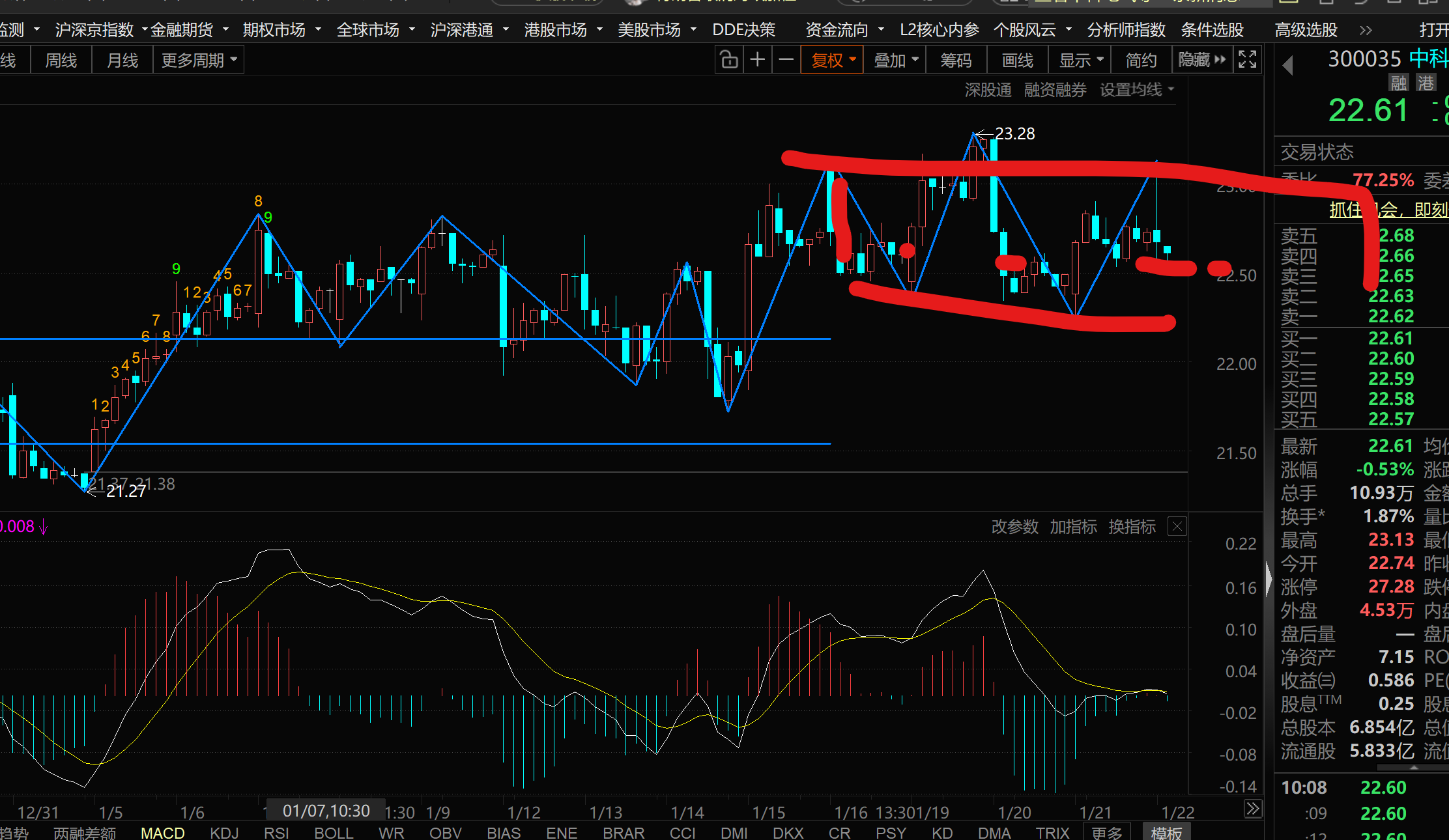Zoom out chart with minus icon
1449x840 pixels.
[x=786, y=60]
